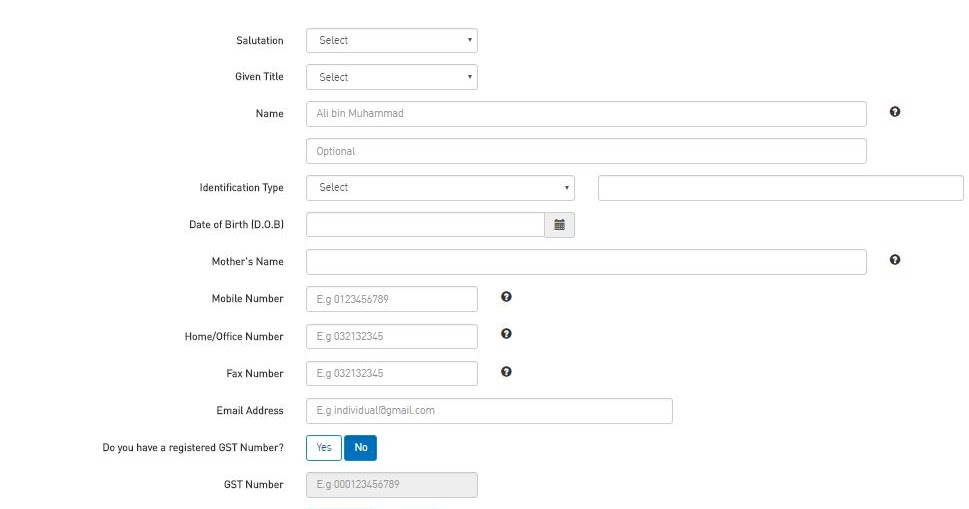This screenshot has width=969, height=509.
Task: Open the Salutation dropdown
Action: [x=392, y=40]
